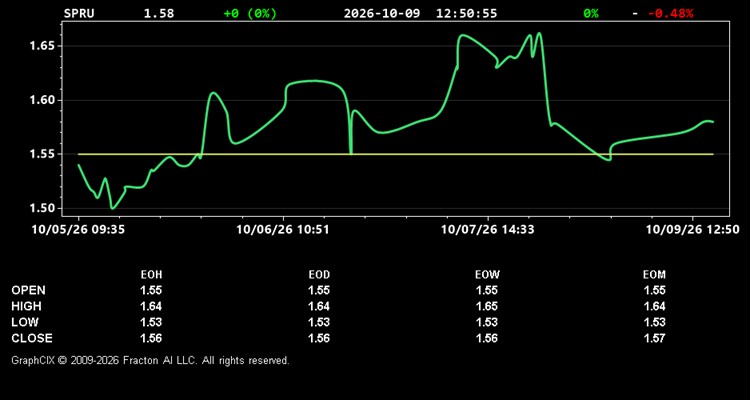750x400 pixels.
Task: Select the date 2026-10-09 in header
Action: click(382, 13)
